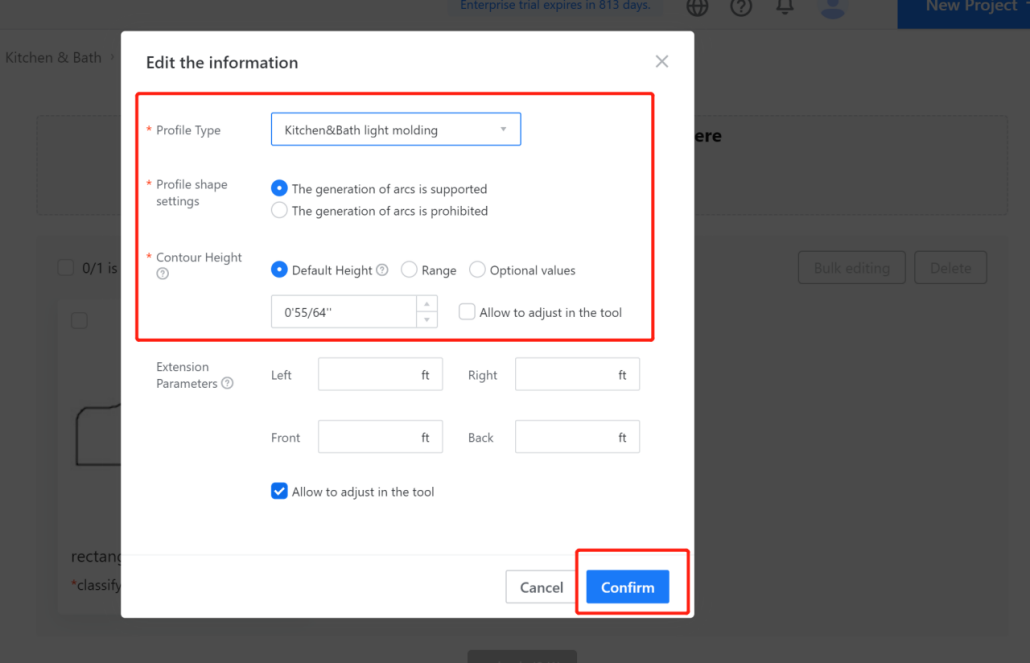
Task: Uncheck 'Allow to adjust' under extension parameters
Action: click(280, 492)
